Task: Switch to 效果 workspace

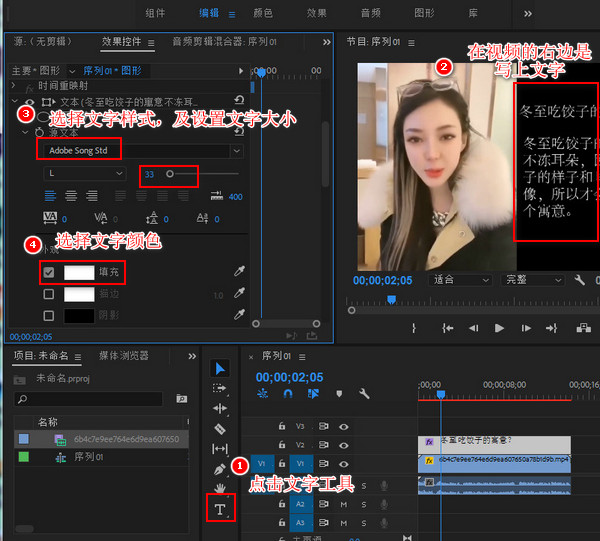Action: click(316, 13)
